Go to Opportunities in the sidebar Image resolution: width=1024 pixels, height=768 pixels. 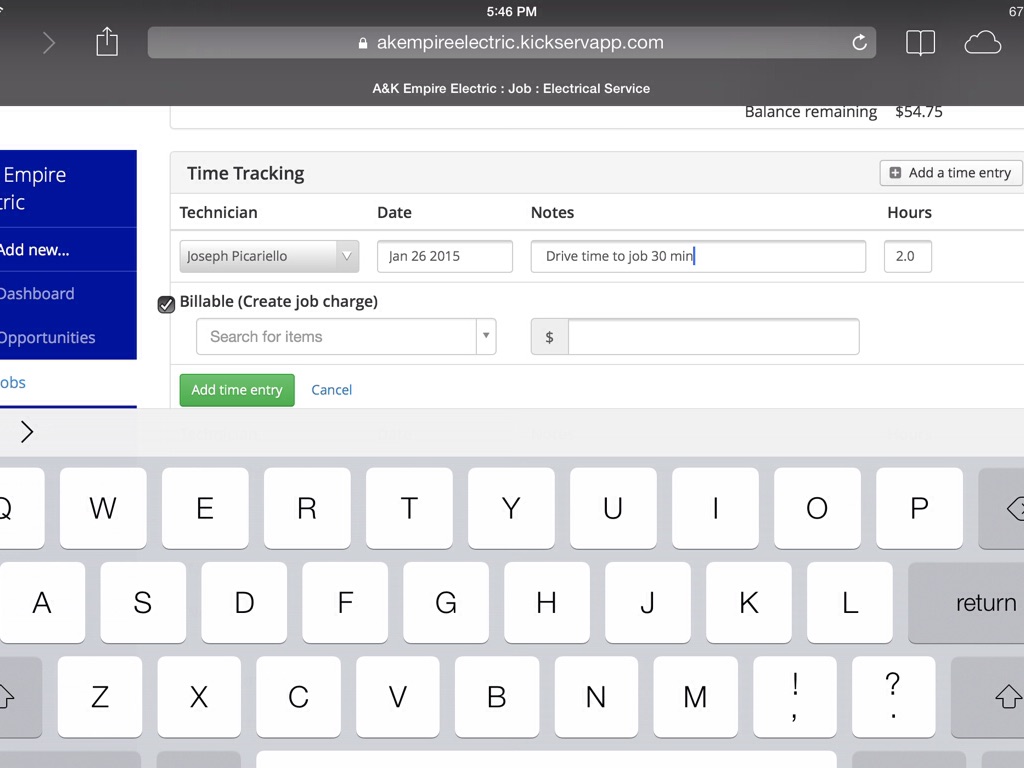coord(48,337)
